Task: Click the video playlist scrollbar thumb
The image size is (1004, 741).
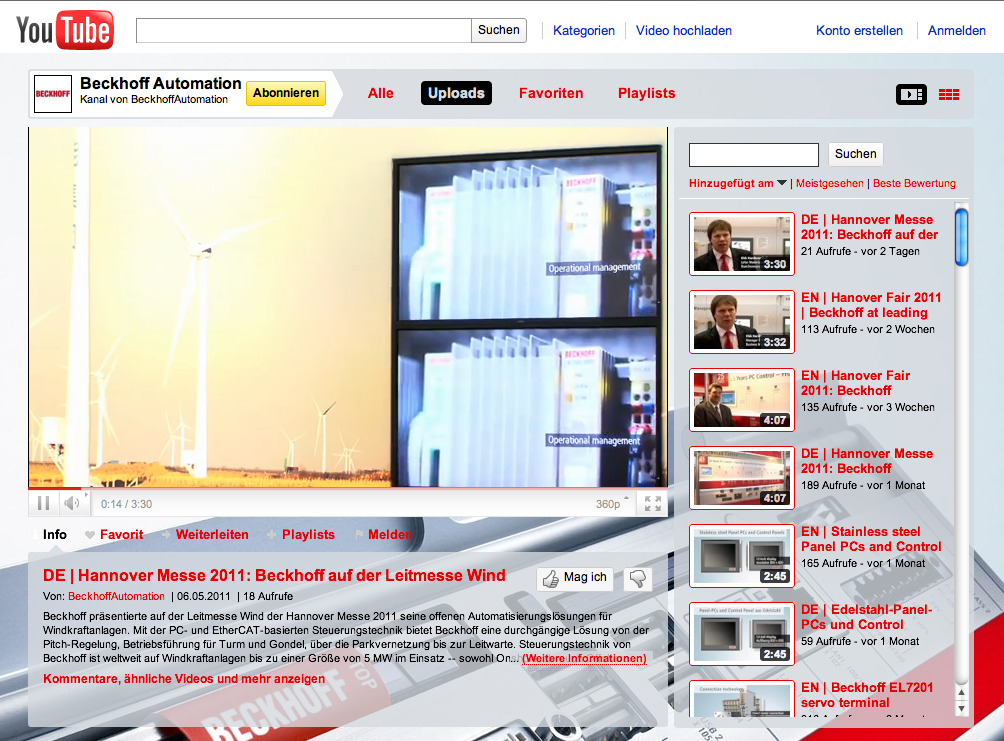Action: (961, 236)
